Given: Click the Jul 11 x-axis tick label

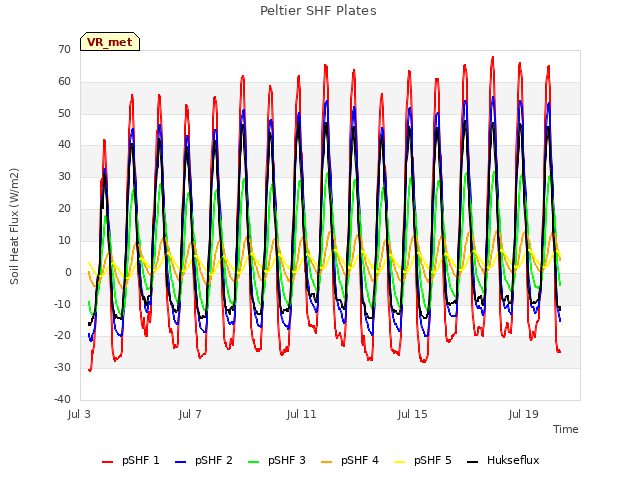Looking at the screenshot, I should coord(301,414).
